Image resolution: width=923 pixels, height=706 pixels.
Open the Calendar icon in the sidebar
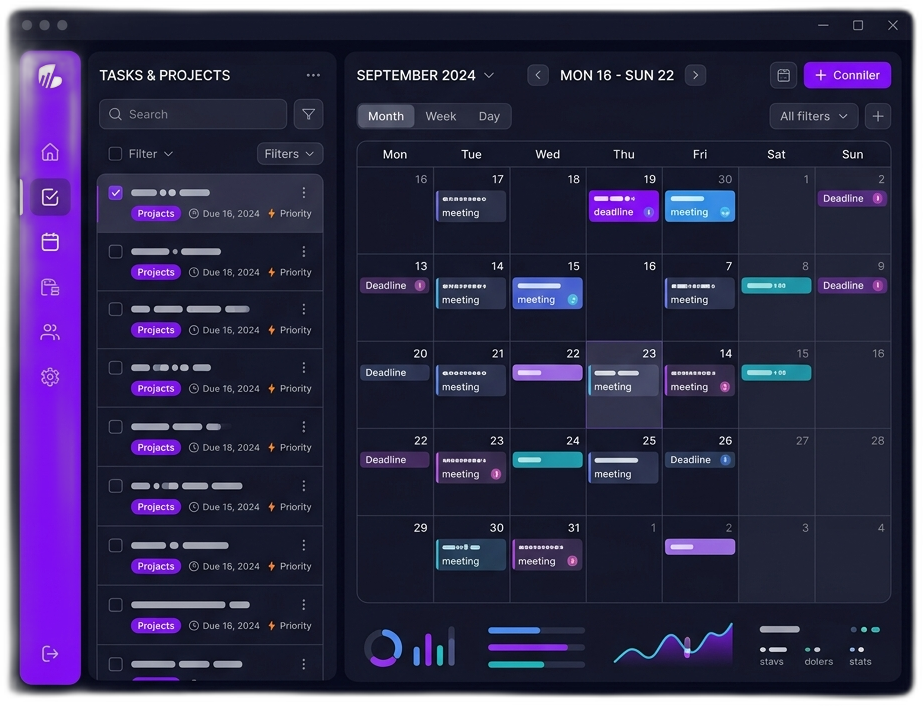50,242
